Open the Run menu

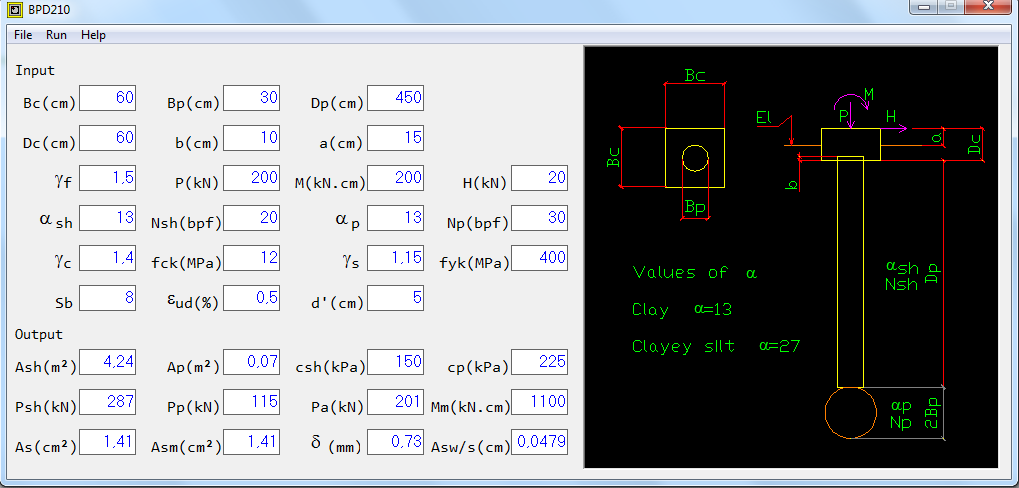pyautogui.click(x=57, y=35)
